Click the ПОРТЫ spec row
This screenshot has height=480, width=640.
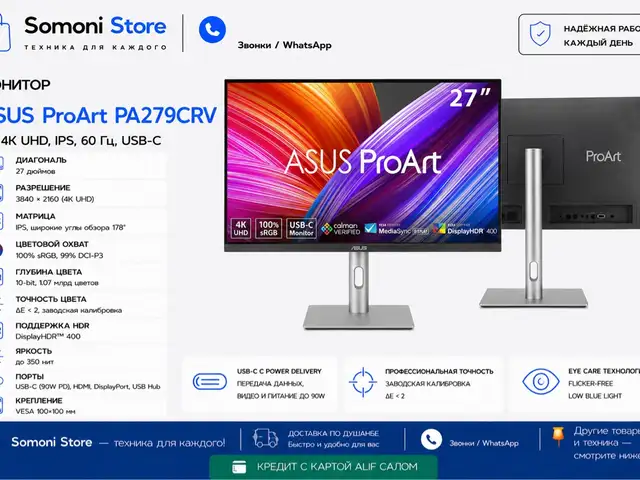(83, 381)
